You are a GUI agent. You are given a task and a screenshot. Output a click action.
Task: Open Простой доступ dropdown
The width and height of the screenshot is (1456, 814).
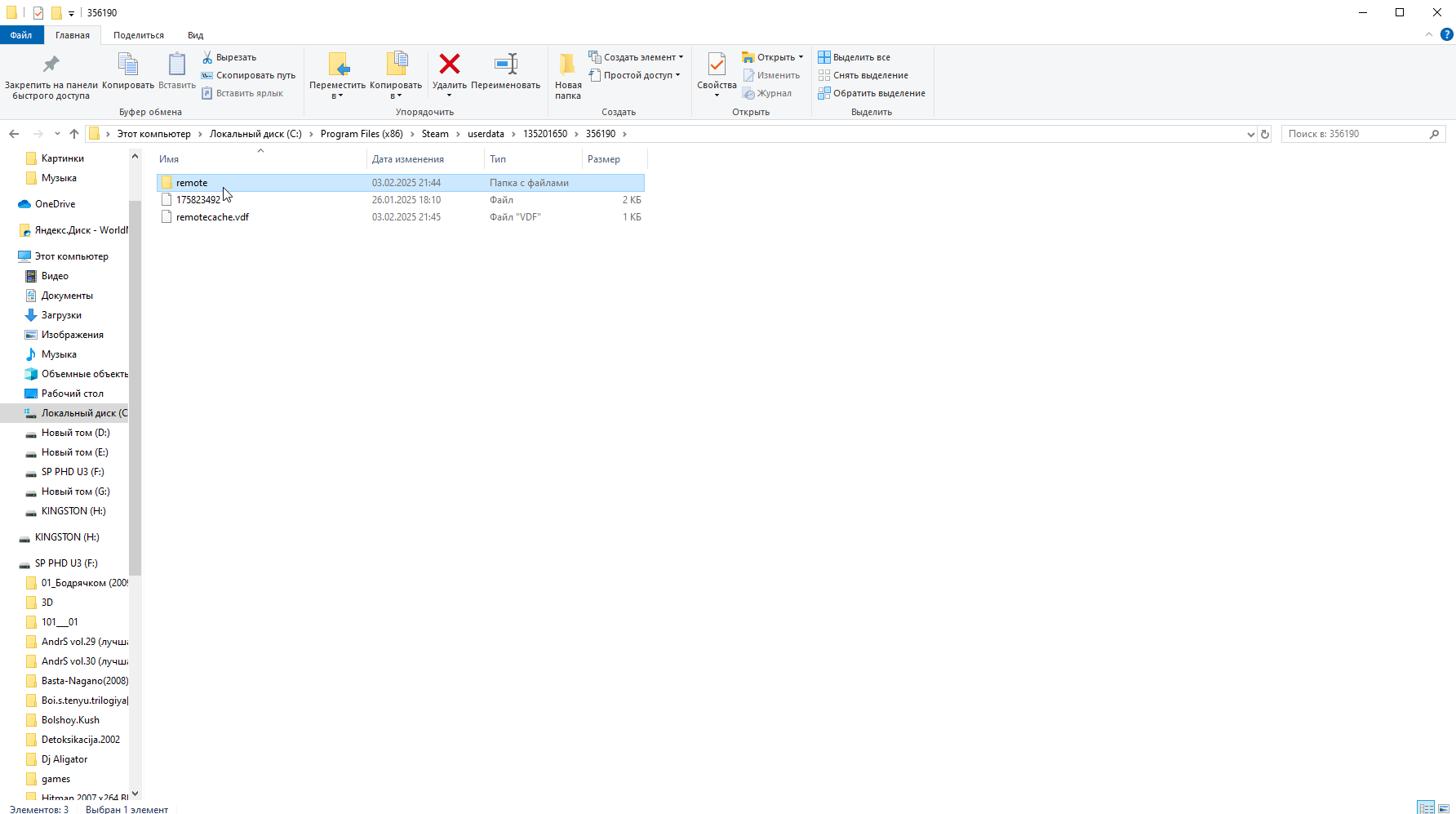634,75
